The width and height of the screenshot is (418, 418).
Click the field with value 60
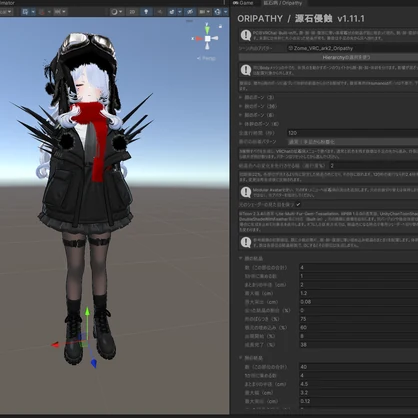(358, 328)
